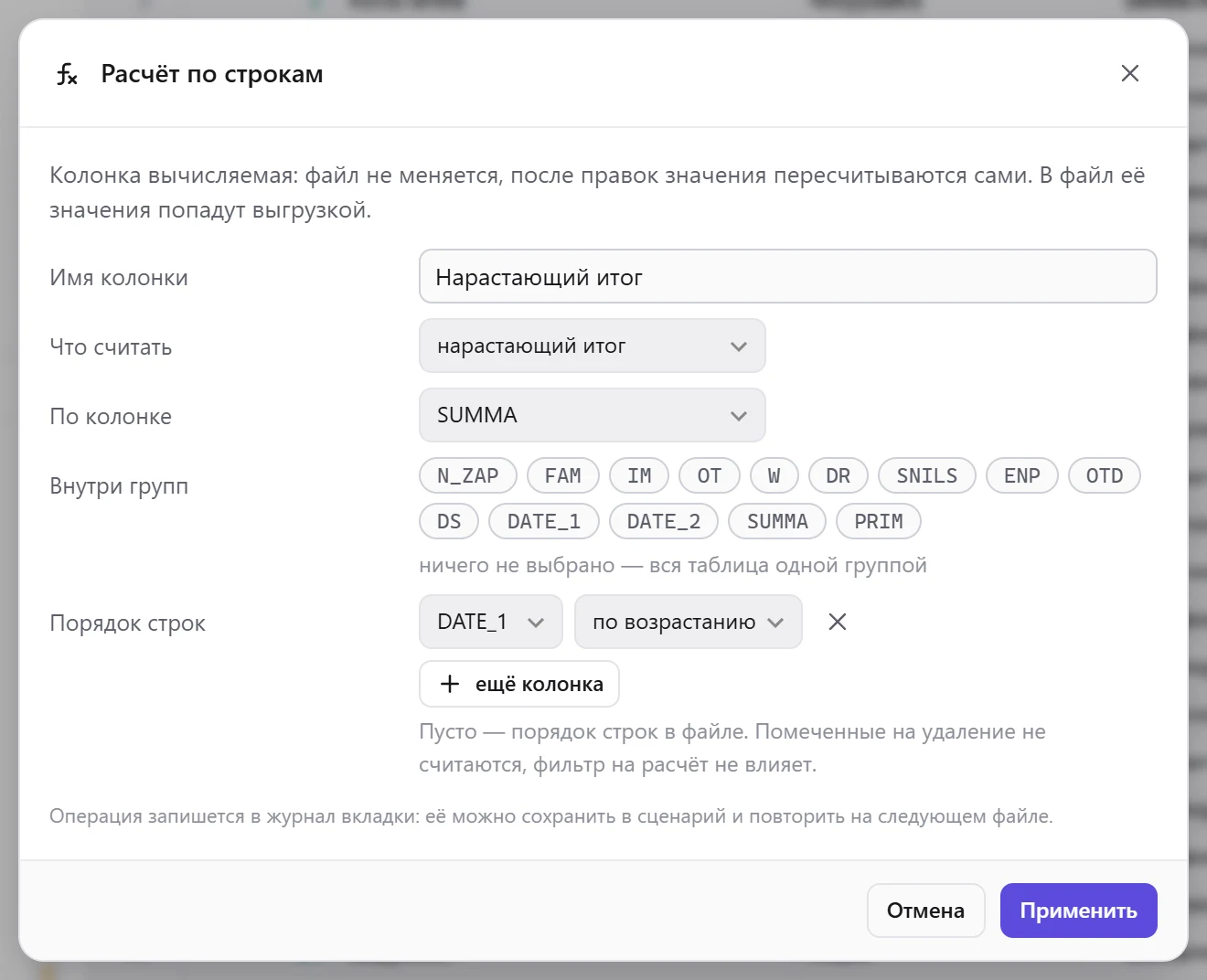Toggle the FAM group chip

click(x=563, y=475)
